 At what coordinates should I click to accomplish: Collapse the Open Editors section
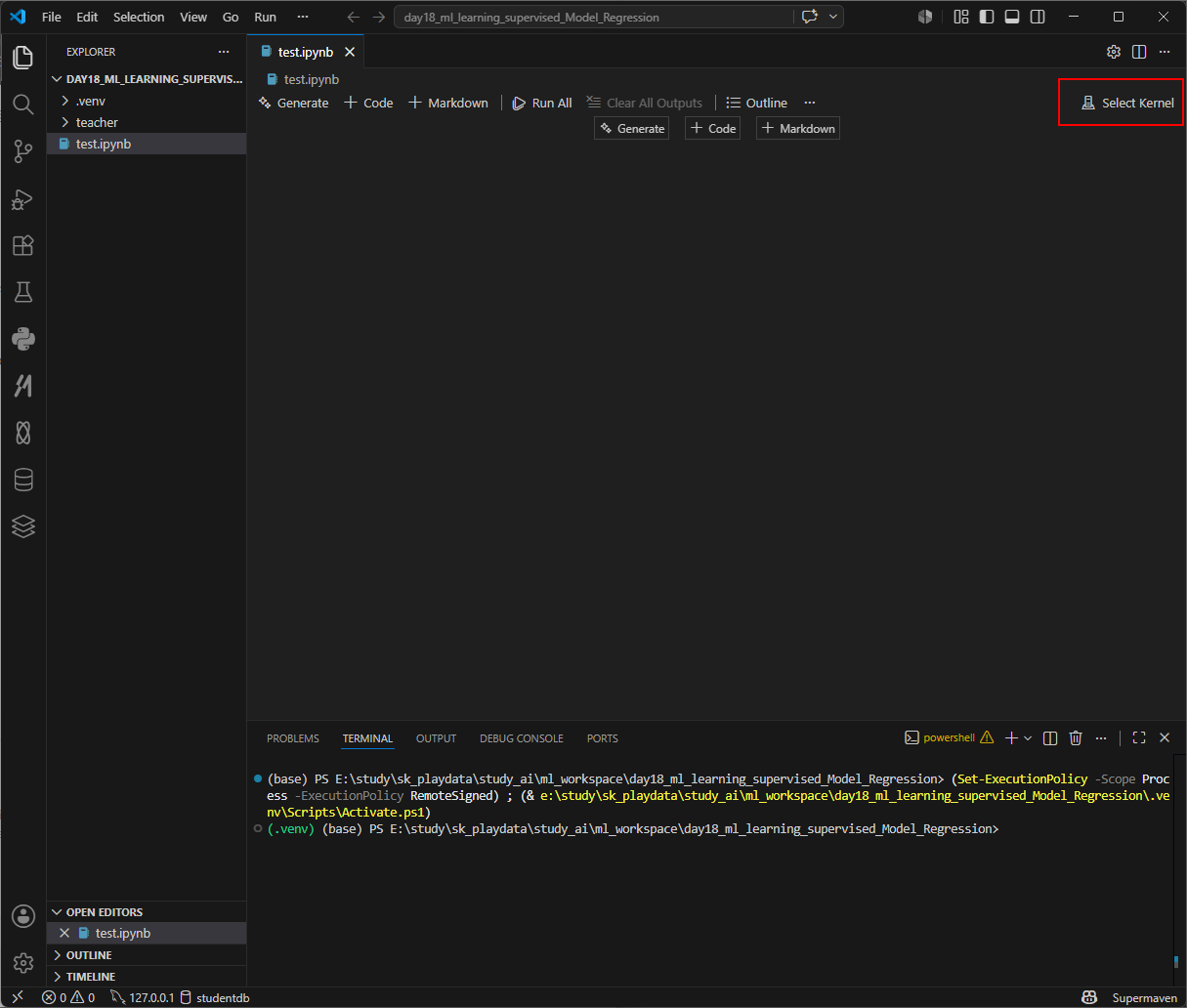click(x=147, y=912)
